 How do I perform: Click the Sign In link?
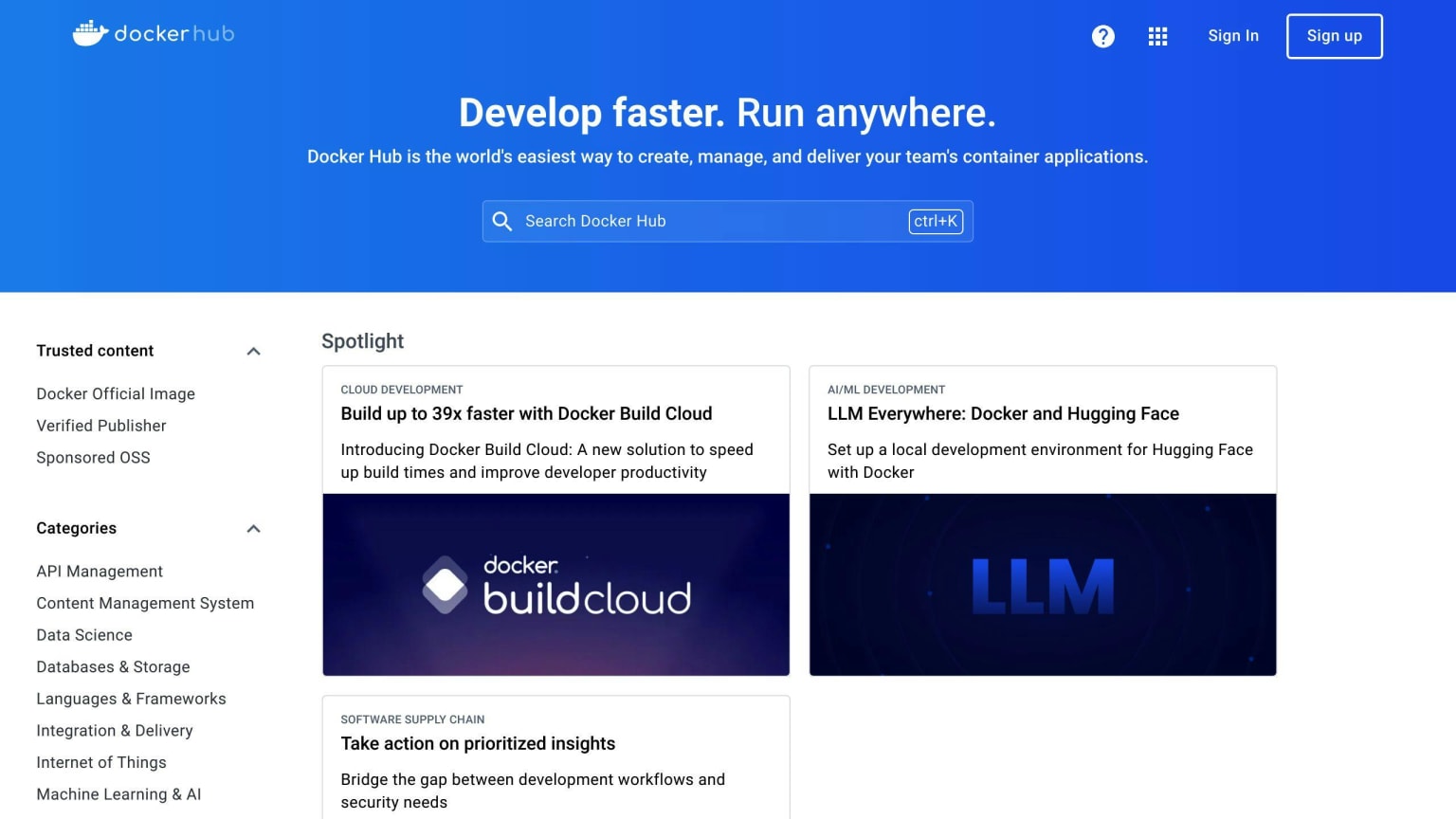(x=1233, y=36)
